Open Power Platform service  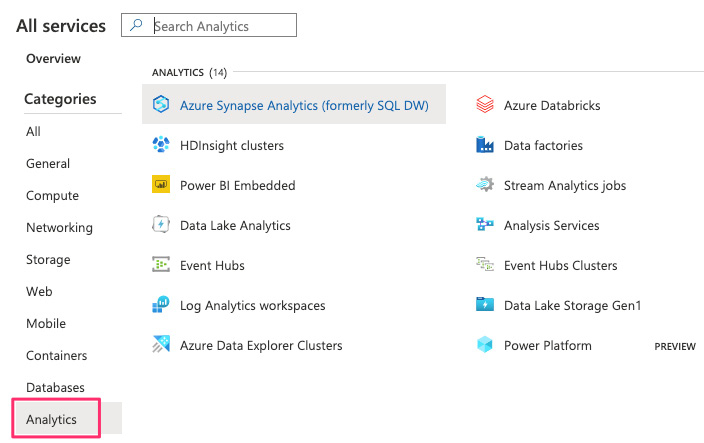548,346
